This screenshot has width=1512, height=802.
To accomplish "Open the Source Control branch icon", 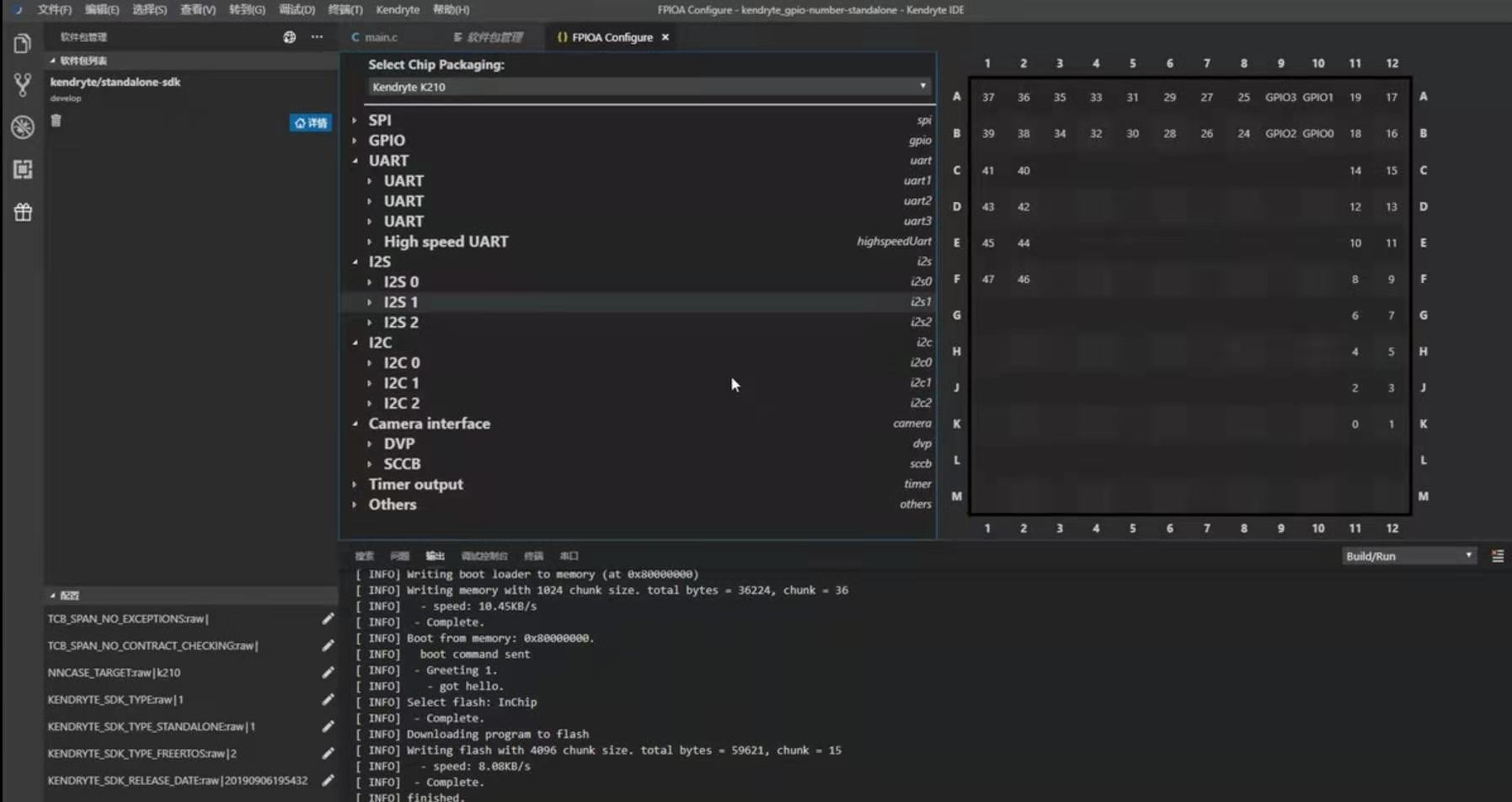I will [23, 84].
